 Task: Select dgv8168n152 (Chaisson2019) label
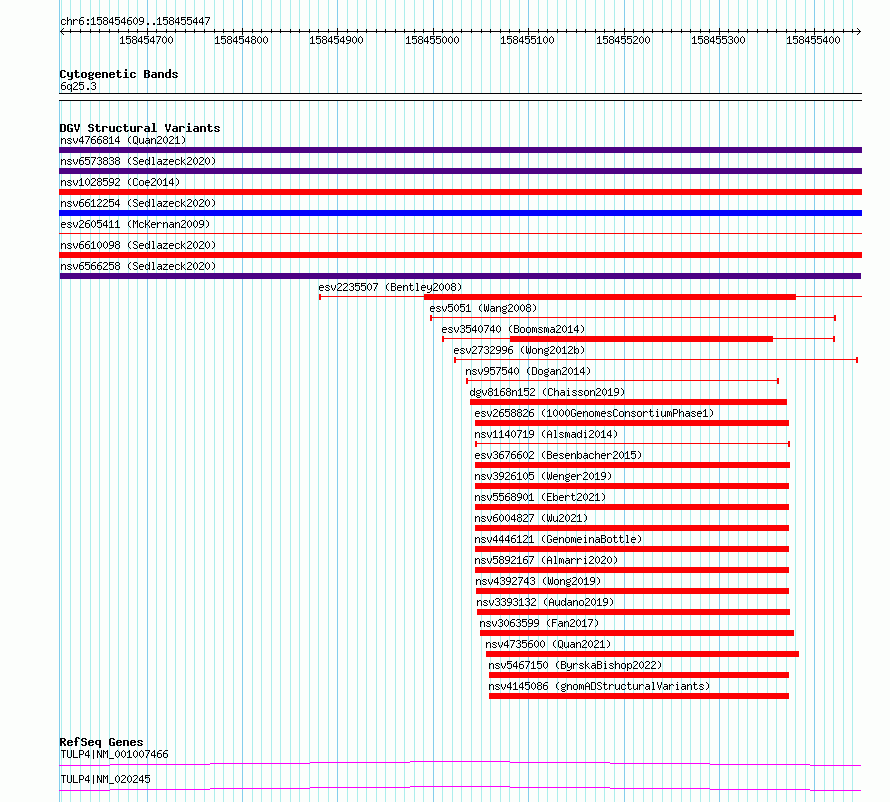tap(547, 392)
